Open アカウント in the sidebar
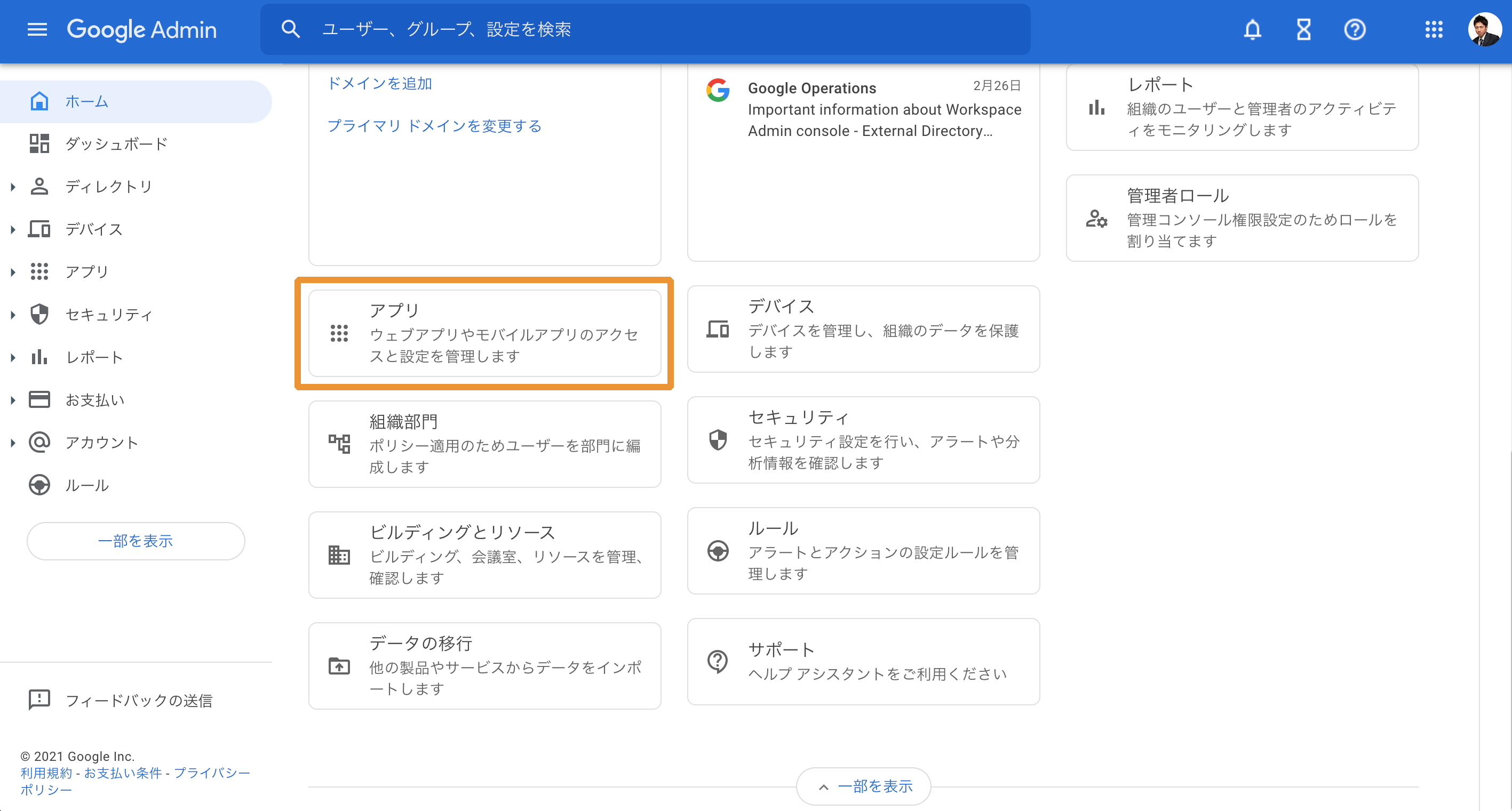 tap(136, 443)
